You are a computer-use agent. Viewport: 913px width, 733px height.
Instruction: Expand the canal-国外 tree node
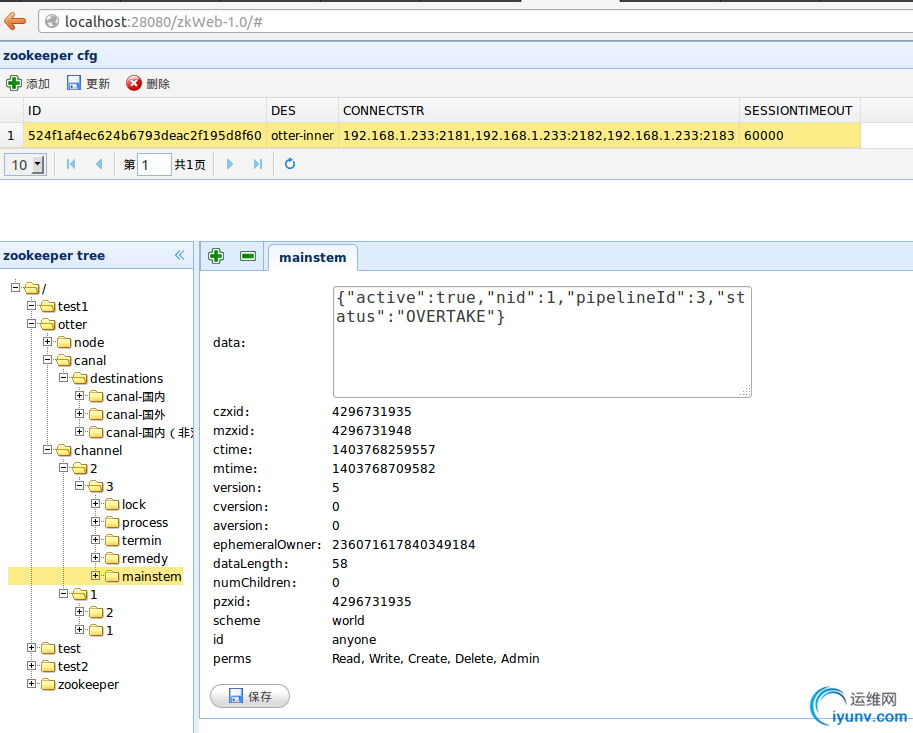pyautogui.click(x=80, y=413)
